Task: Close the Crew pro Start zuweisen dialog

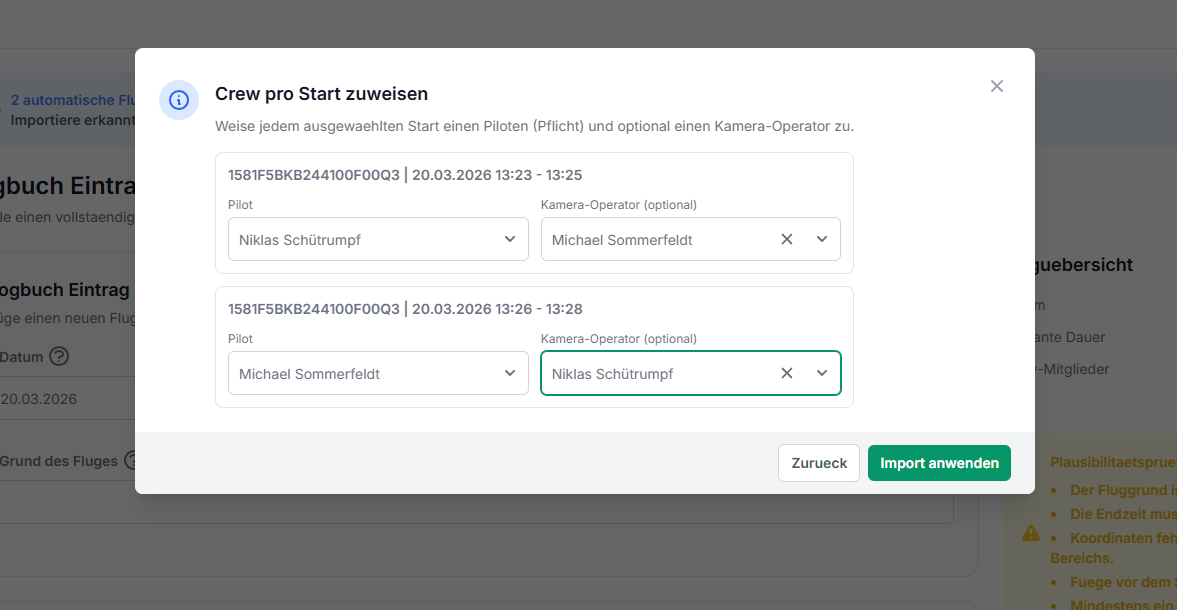Action: [x=996, y=86]
